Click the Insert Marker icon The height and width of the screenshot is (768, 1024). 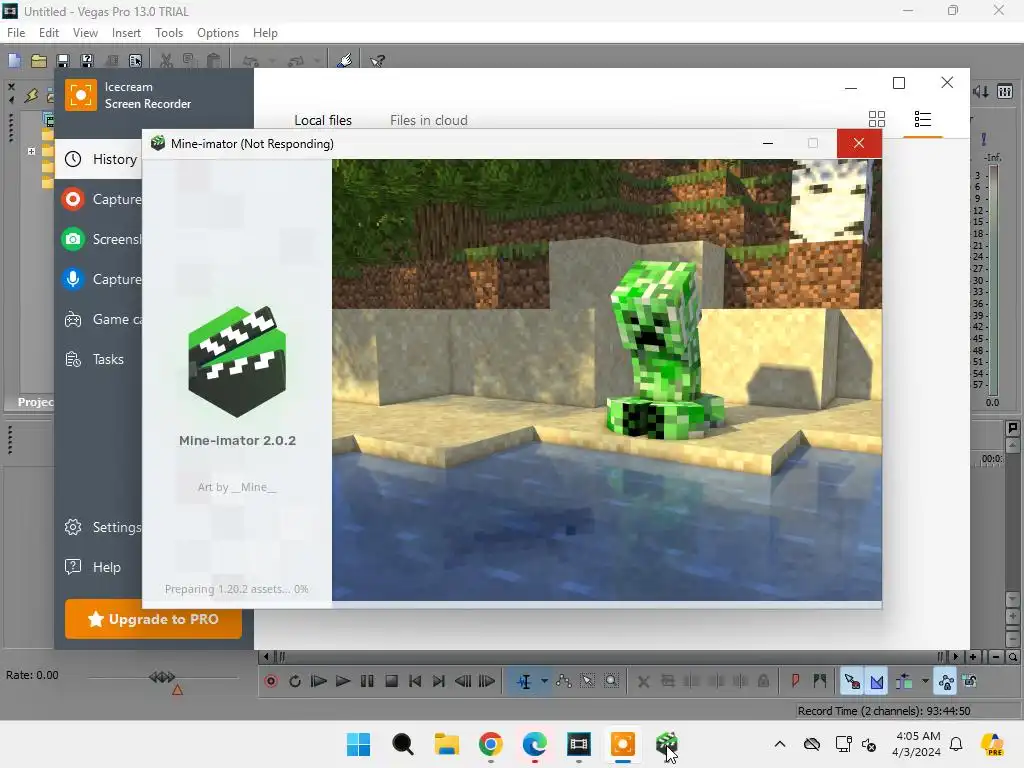click(795, 681)
